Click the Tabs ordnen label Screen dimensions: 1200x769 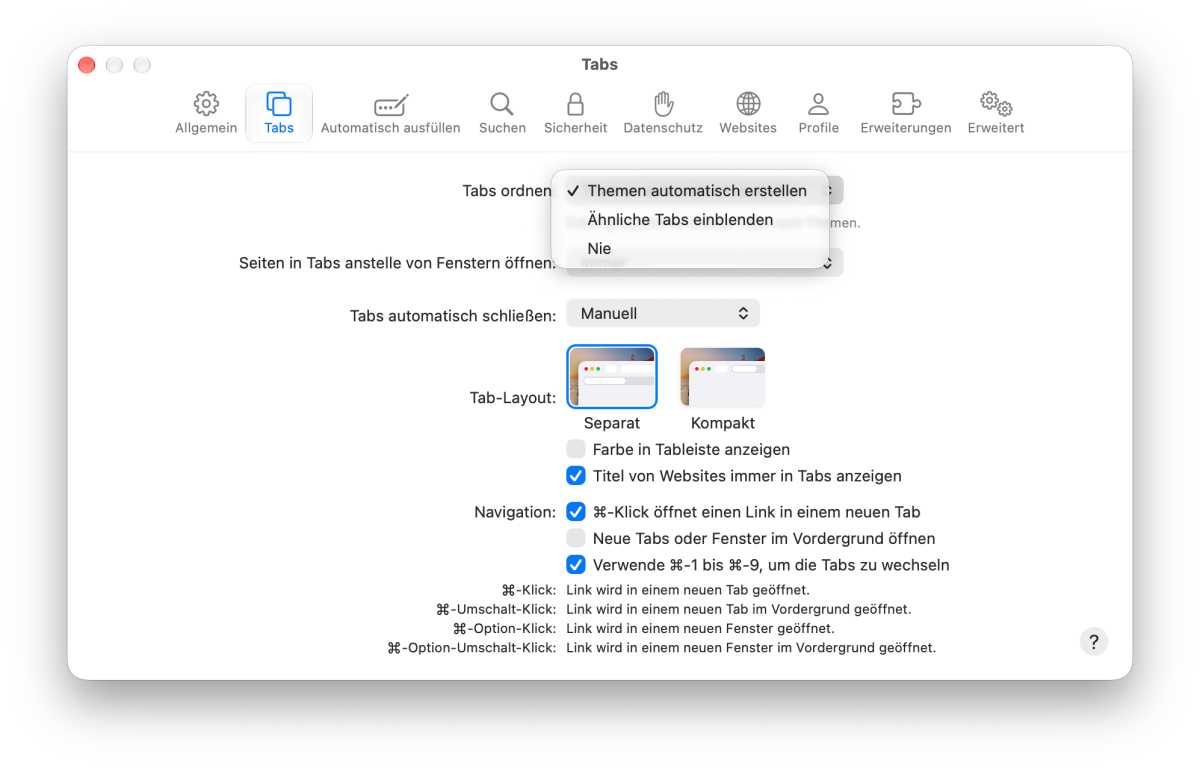[507, 191]
